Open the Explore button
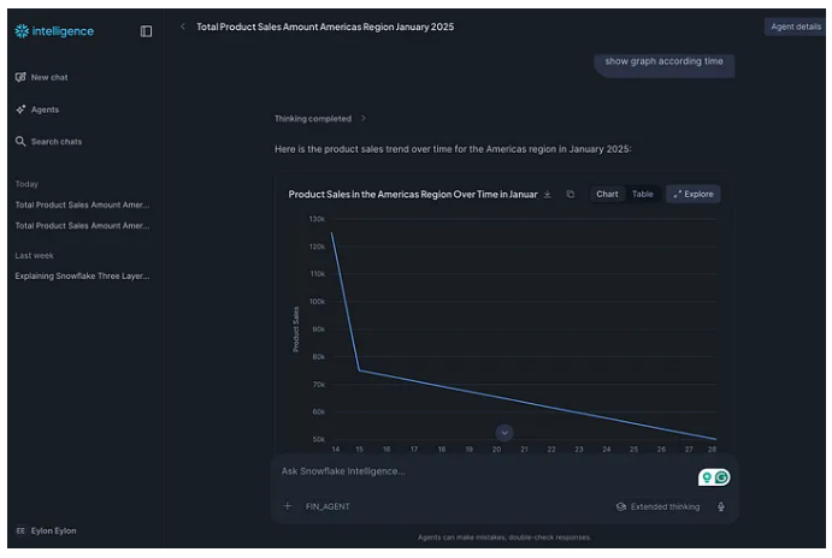 (693, 194)
